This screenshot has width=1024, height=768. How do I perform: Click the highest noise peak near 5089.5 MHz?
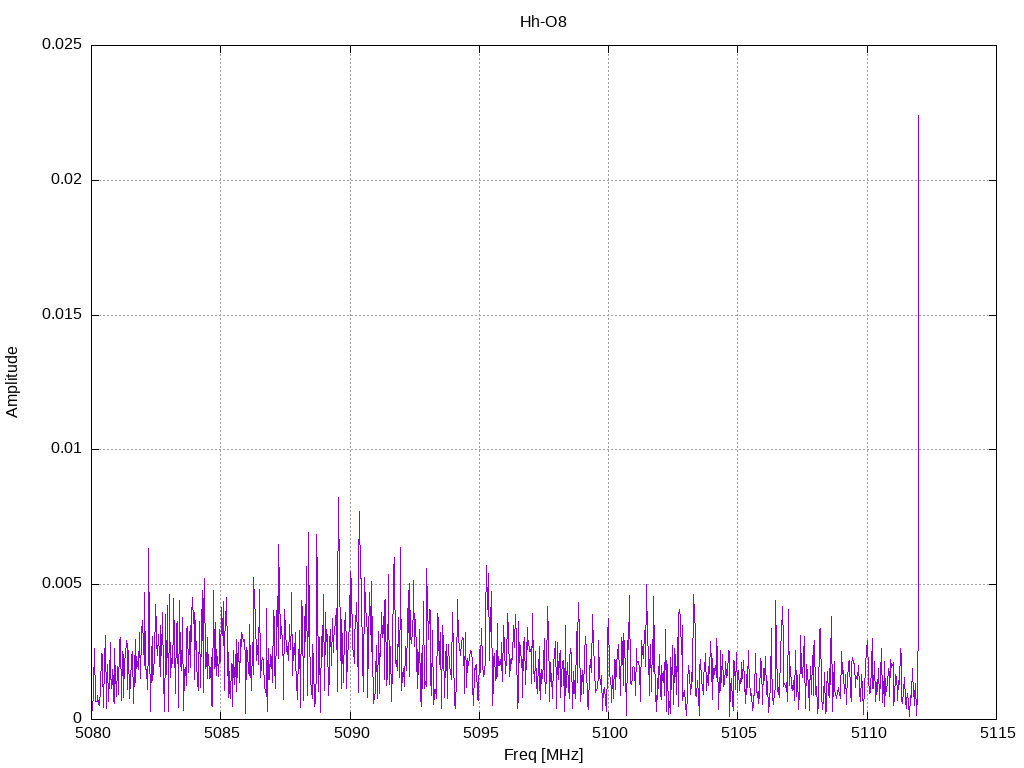click(x=338, y=500)
